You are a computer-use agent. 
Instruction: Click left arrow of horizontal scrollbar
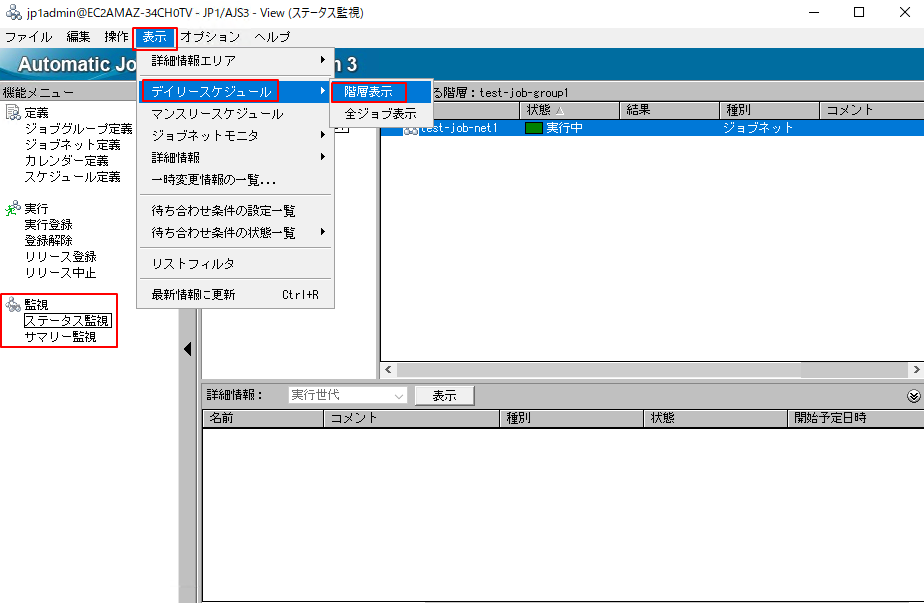coord(388,370)
